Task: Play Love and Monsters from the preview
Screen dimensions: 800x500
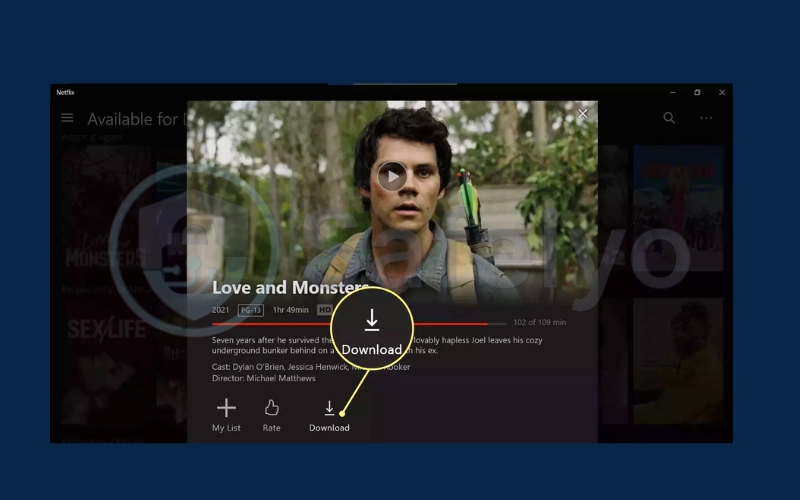Action: point(392,177)
